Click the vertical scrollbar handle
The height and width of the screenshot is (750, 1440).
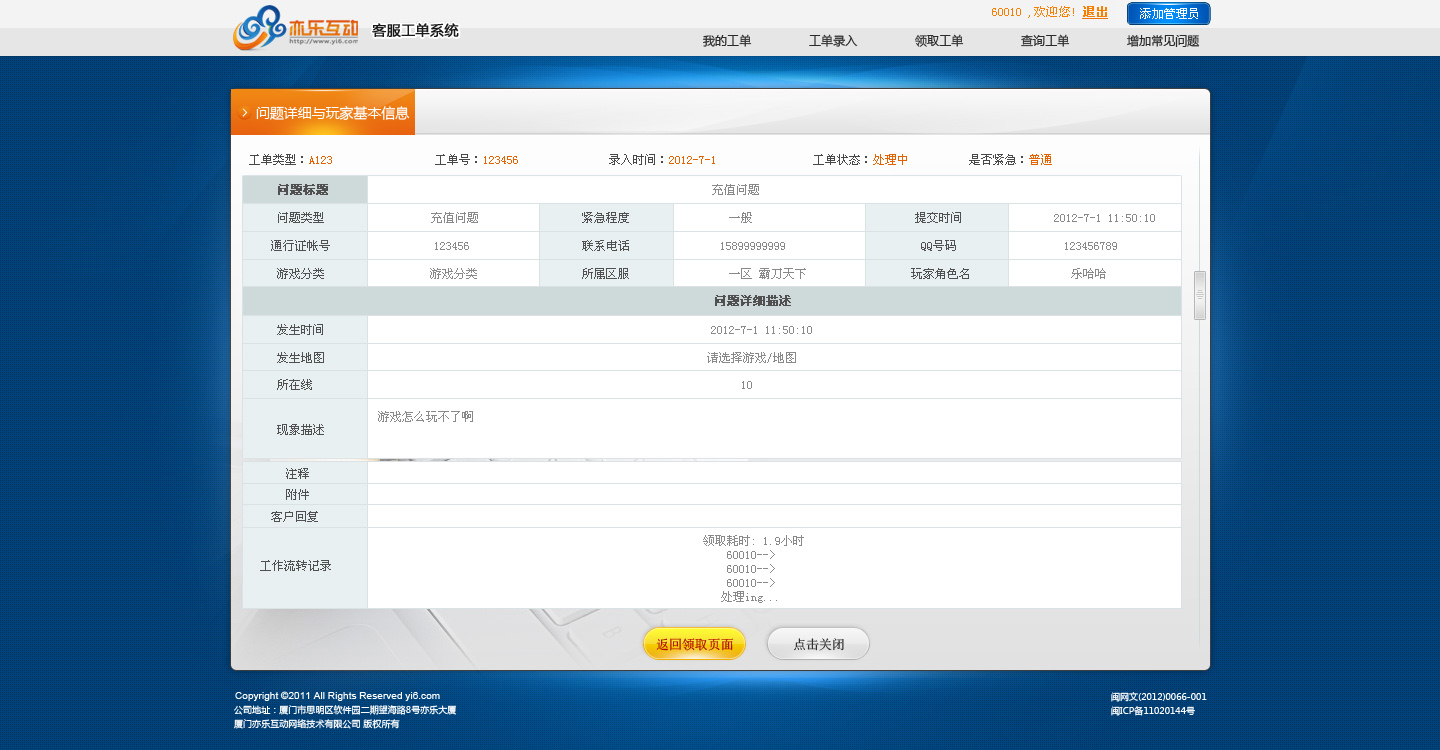(1200, 295)
